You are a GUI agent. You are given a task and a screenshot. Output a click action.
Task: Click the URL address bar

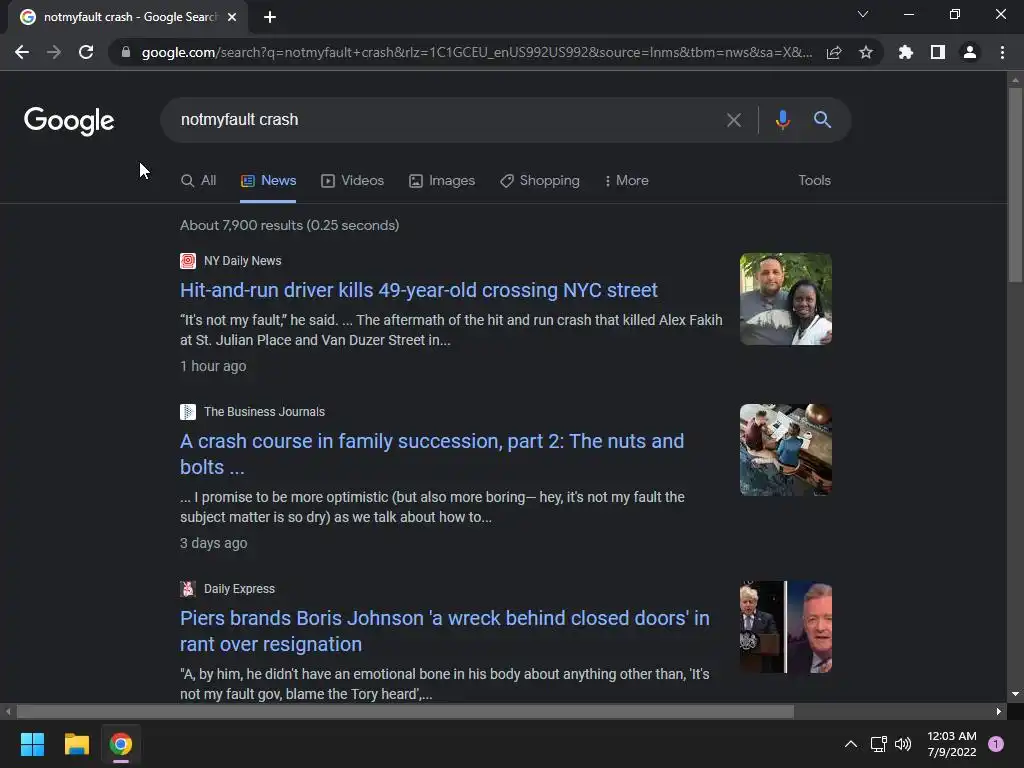pos(477,52)
